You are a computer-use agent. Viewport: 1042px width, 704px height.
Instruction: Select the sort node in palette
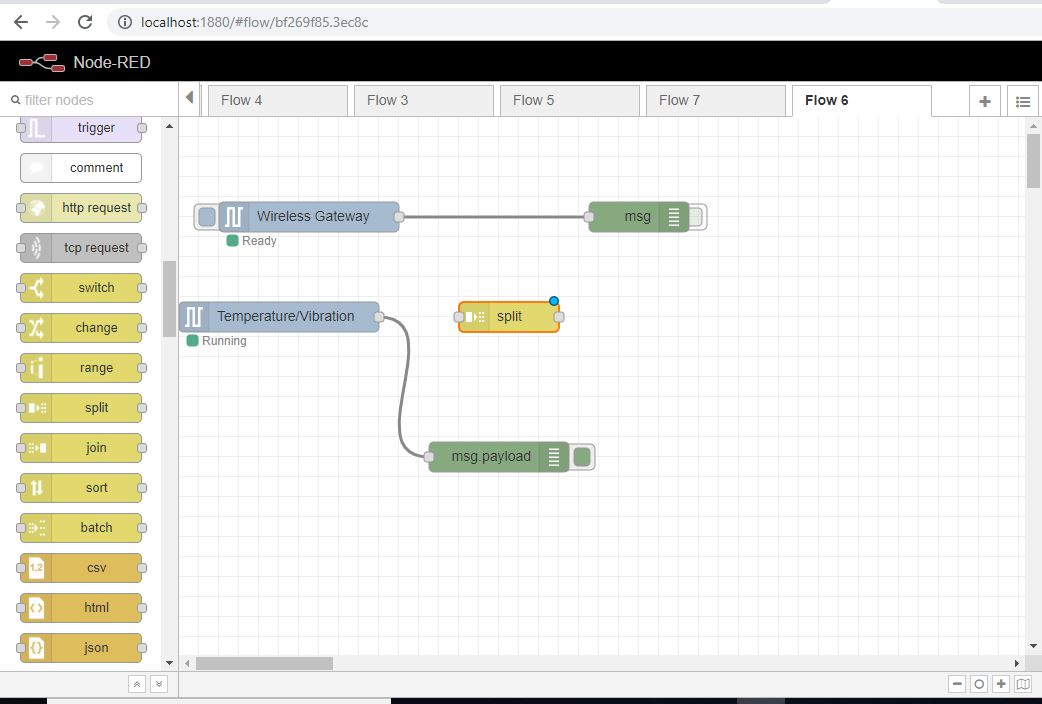[81, 487]
